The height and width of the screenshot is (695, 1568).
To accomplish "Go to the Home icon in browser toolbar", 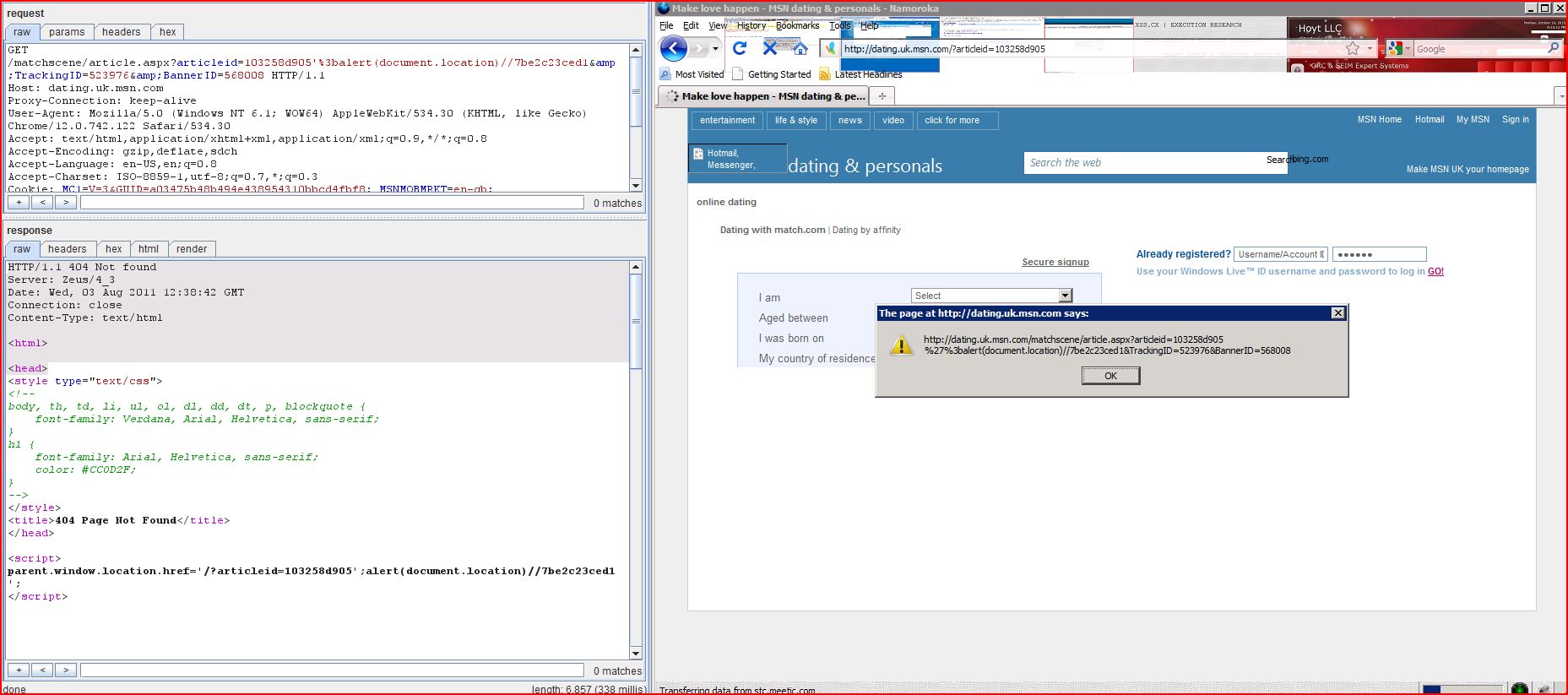I will [800, 48].
